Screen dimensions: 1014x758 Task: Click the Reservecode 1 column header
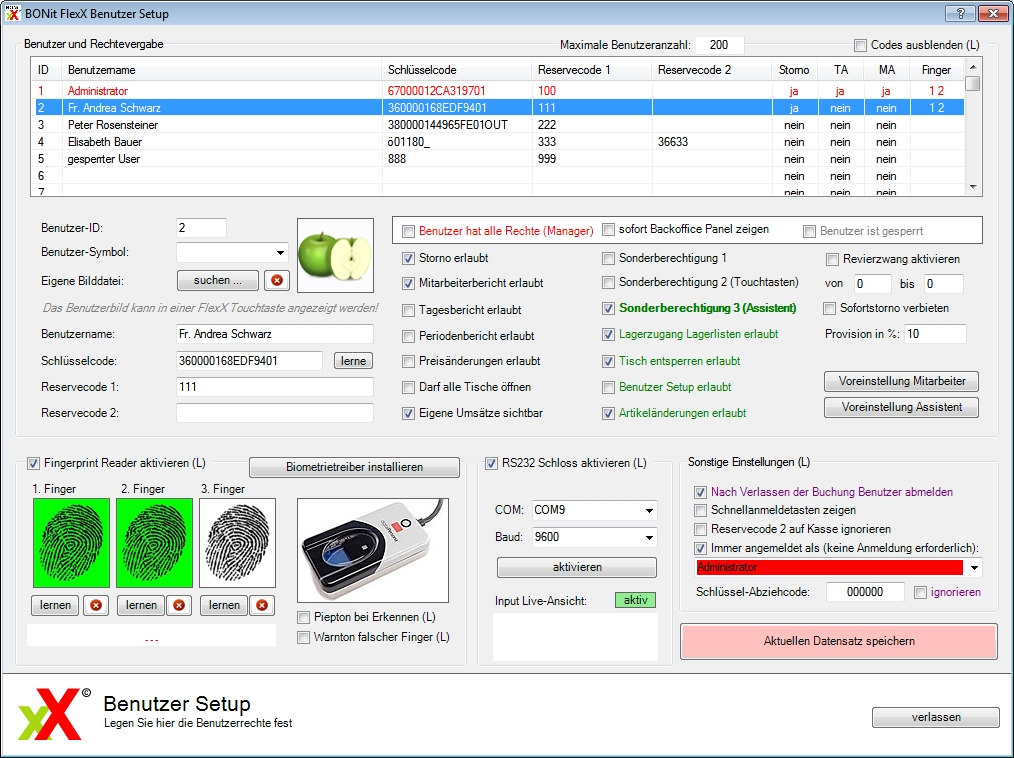(x=592, y=70)
